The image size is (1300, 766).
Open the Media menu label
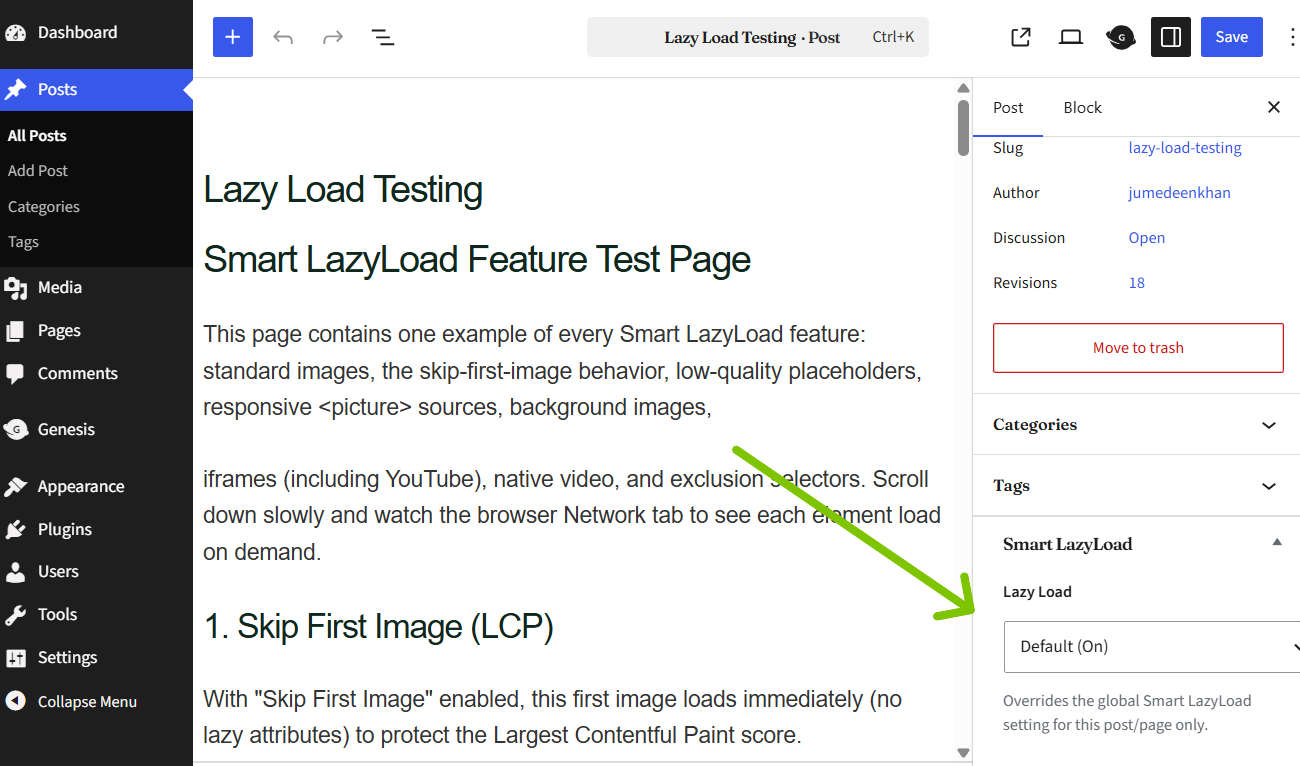coord(60,288)
